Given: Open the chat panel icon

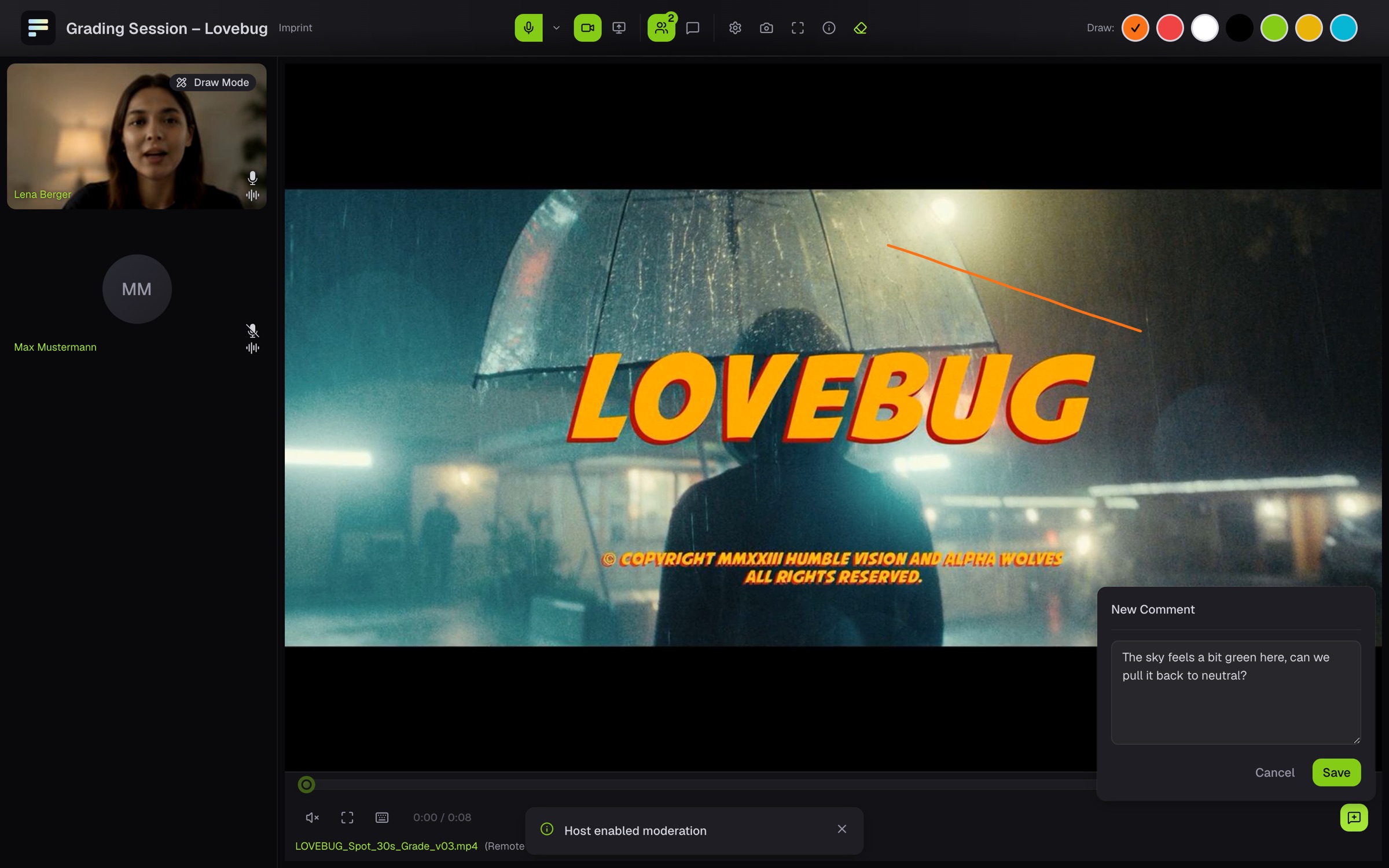Looking at the screenshot, I should tap(693, 28).
